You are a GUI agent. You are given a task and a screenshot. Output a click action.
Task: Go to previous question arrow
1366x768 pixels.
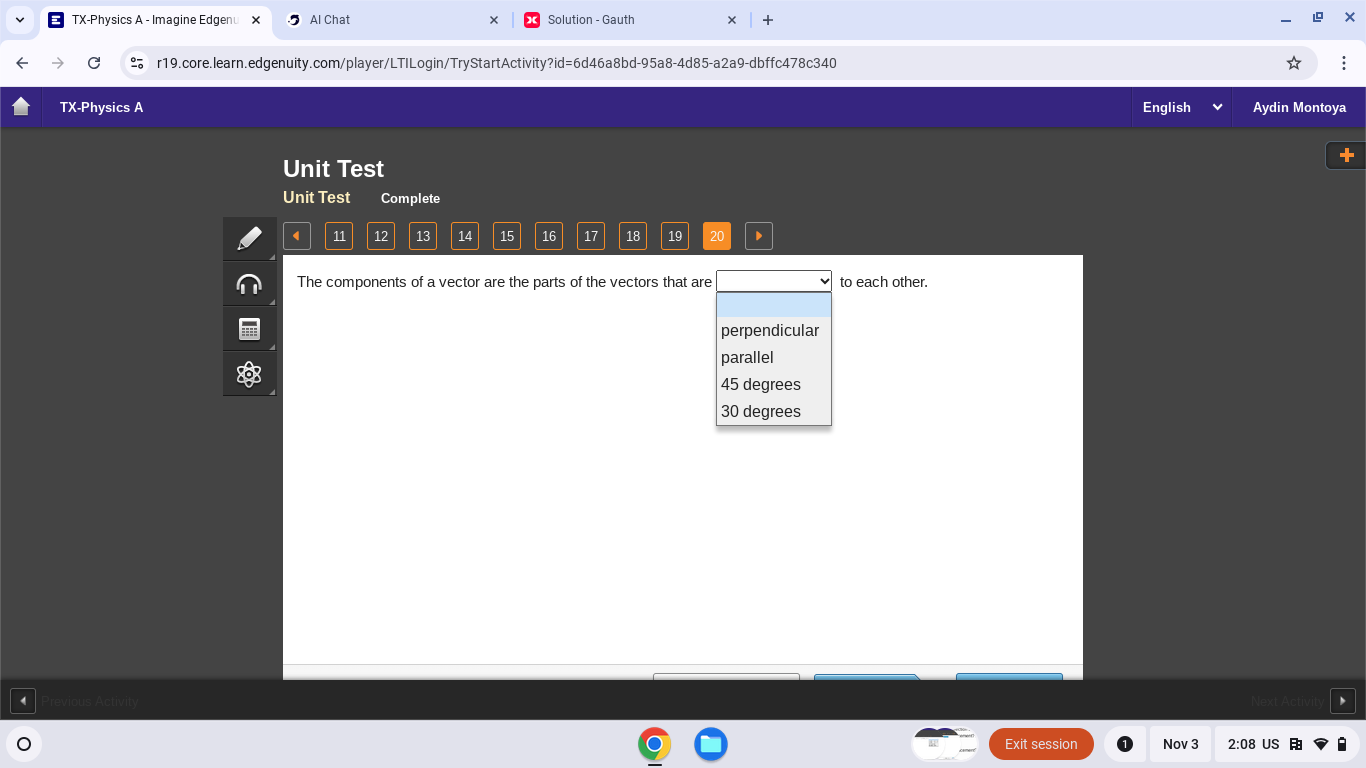pos(297,236)
